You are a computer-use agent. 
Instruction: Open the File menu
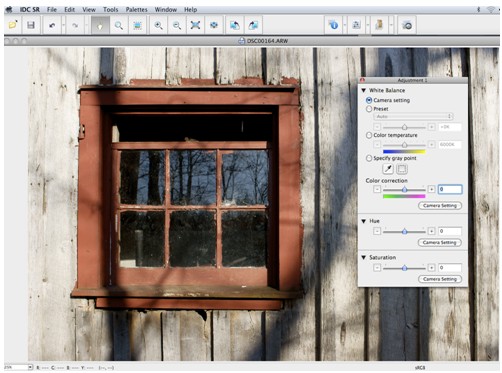52,10
